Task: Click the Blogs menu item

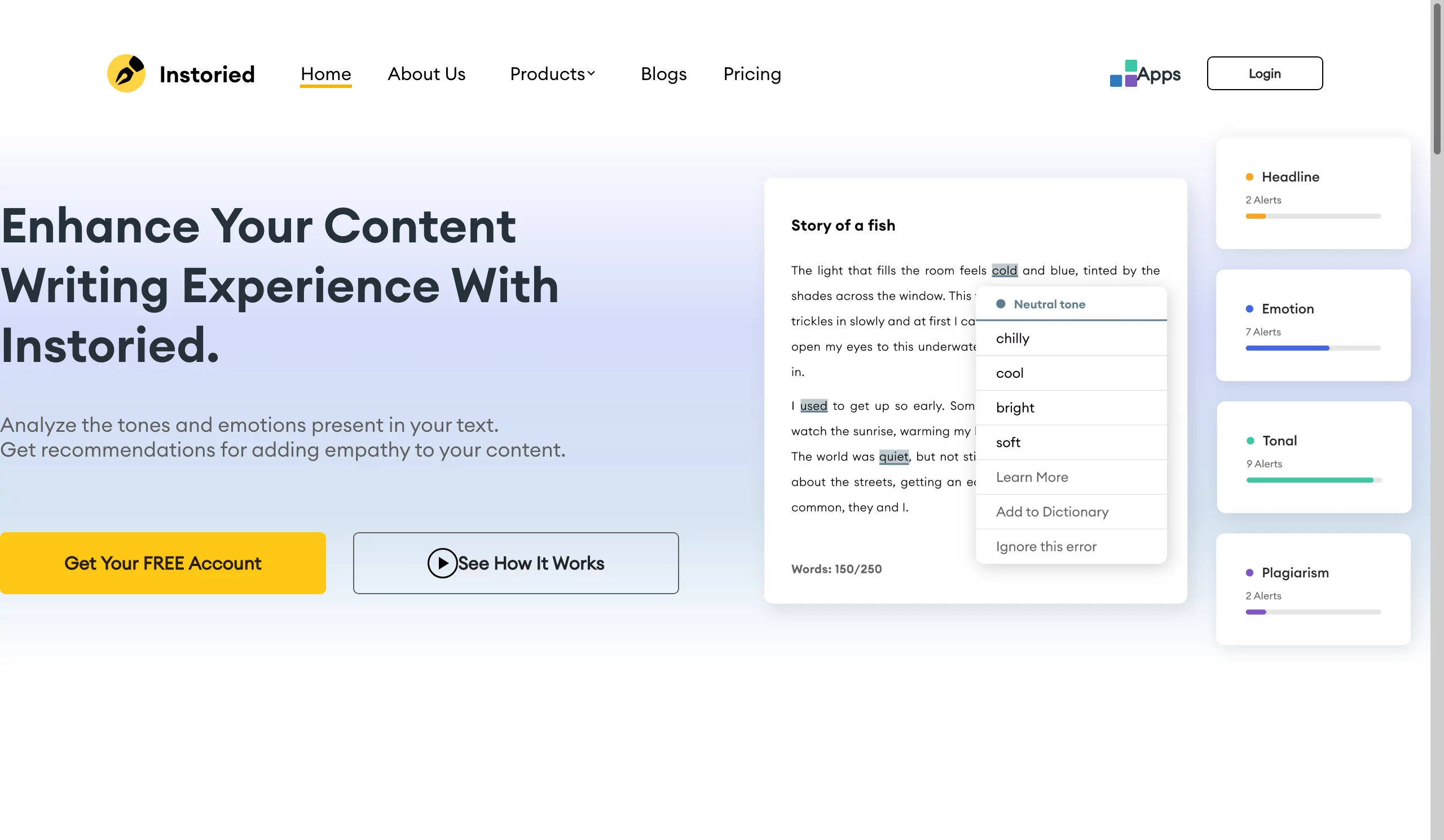Action: tap(663, 73)
